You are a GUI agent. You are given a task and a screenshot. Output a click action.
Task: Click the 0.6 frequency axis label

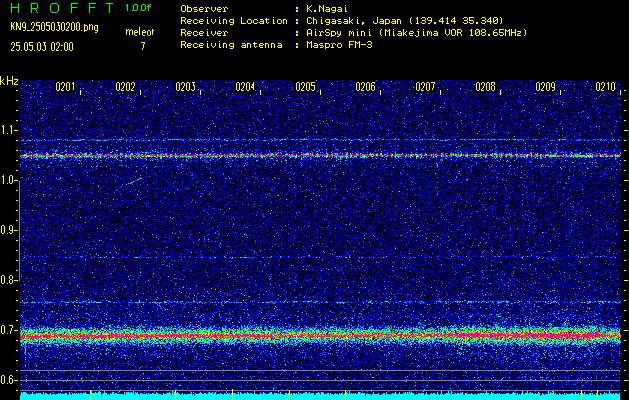coord(8,380)
